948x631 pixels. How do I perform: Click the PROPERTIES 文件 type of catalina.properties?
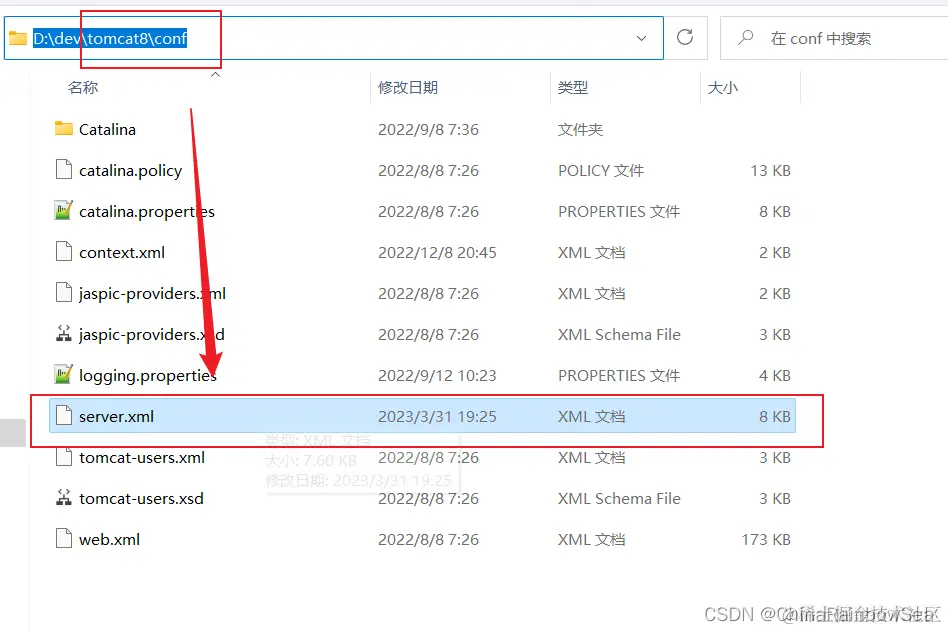618,212
